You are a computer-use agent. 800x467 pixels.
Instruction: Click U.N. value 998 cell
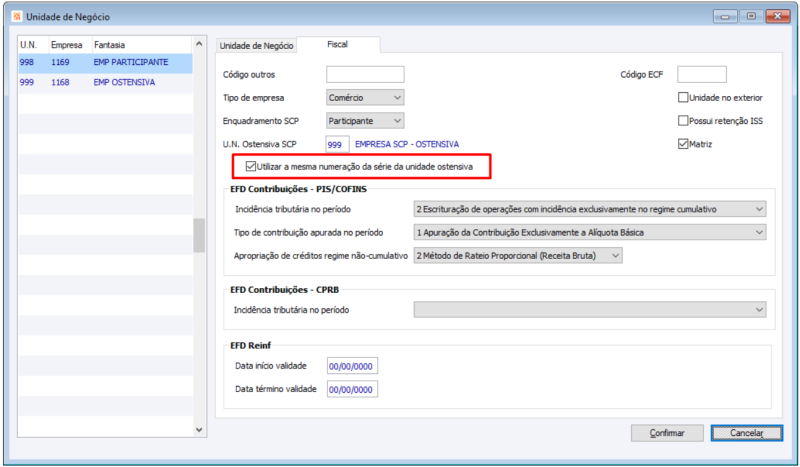tap(27, 62)
